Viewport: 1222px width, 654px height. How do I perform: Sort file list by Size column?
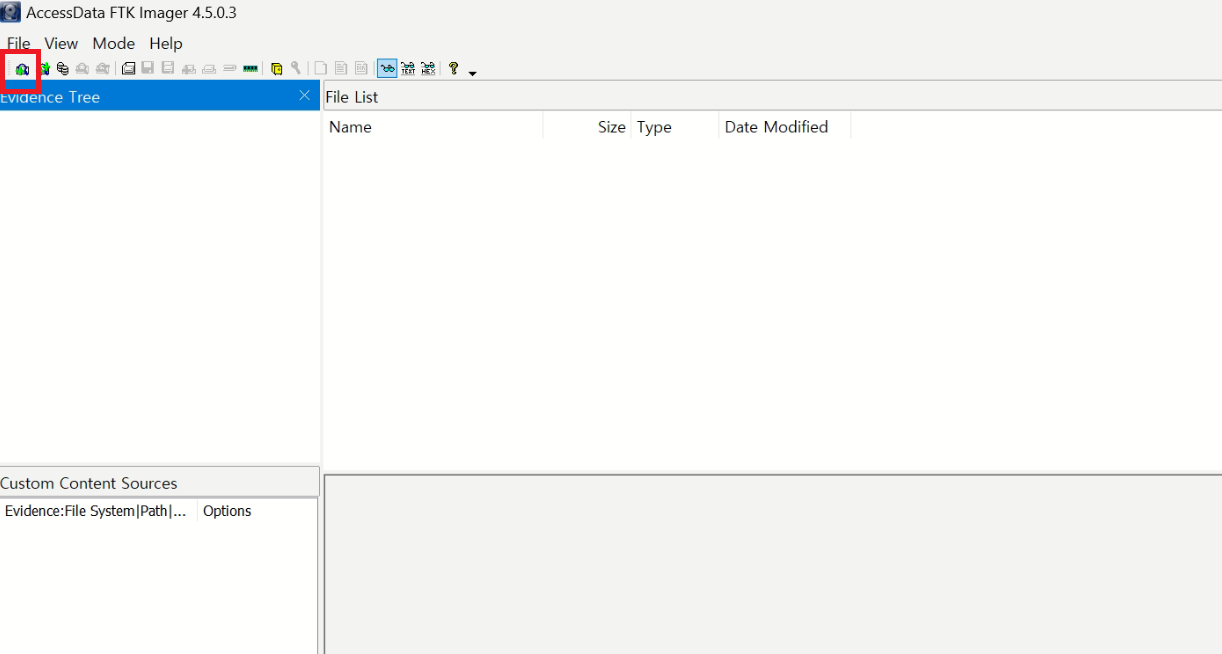pos(587,127)
